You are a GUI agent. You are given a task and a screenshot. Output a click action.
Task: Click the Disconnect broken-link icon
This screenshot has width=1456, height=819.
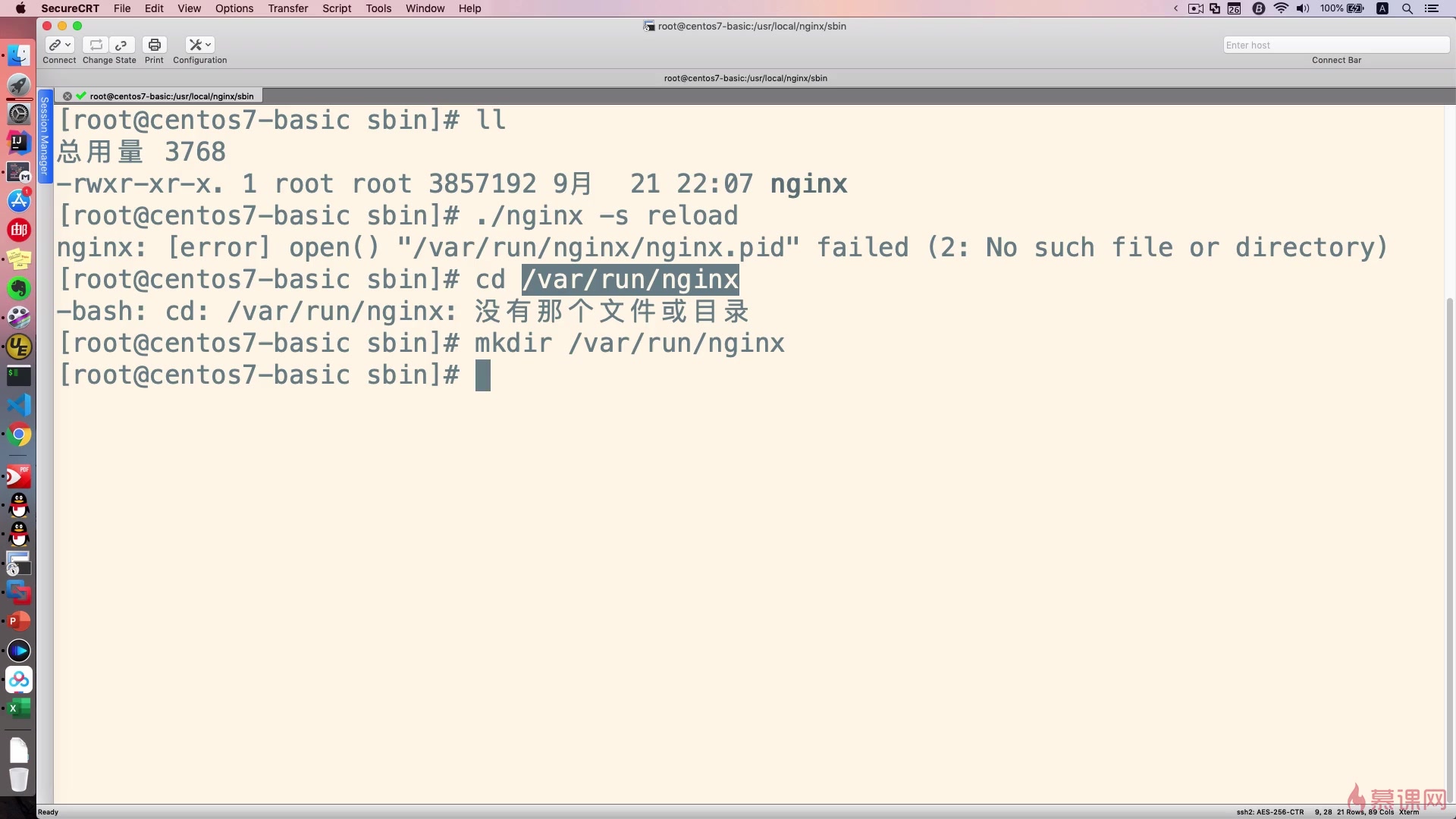coord(121,45)
